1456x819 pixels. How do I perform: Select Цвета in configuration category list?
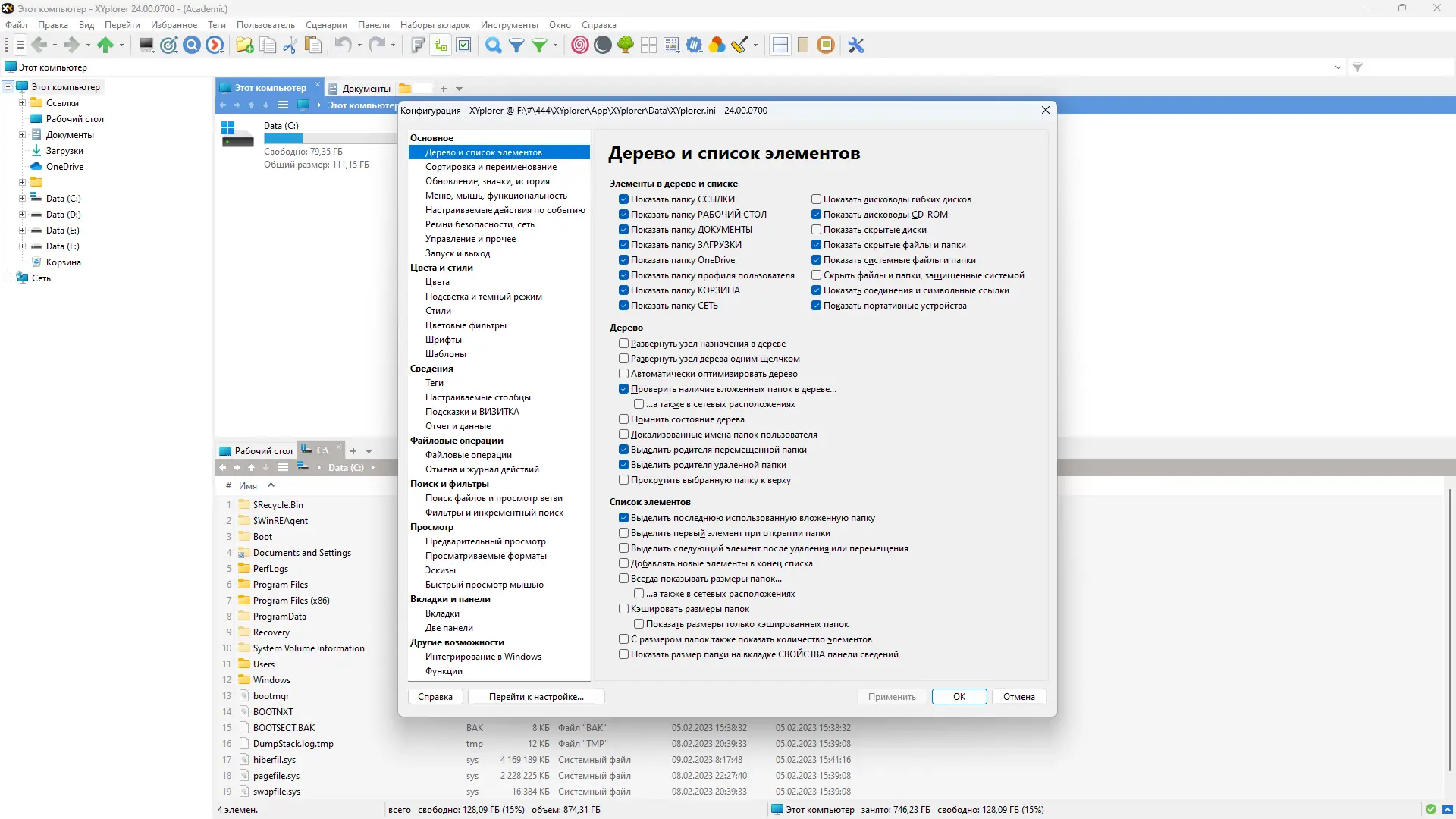438,282
